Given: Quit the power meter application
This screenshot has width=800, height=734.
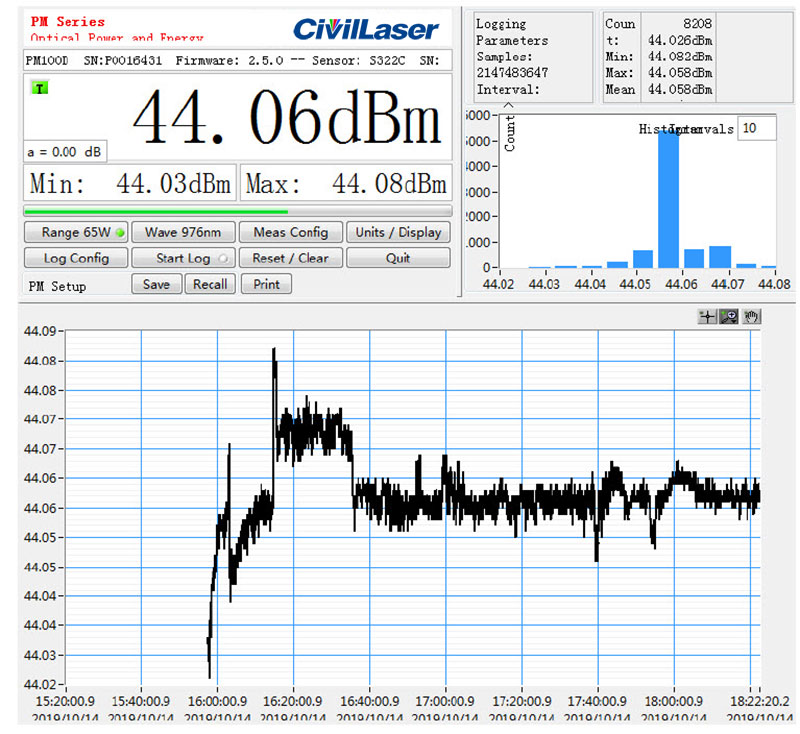Looking at the screenshot, I should click(398, 258).
